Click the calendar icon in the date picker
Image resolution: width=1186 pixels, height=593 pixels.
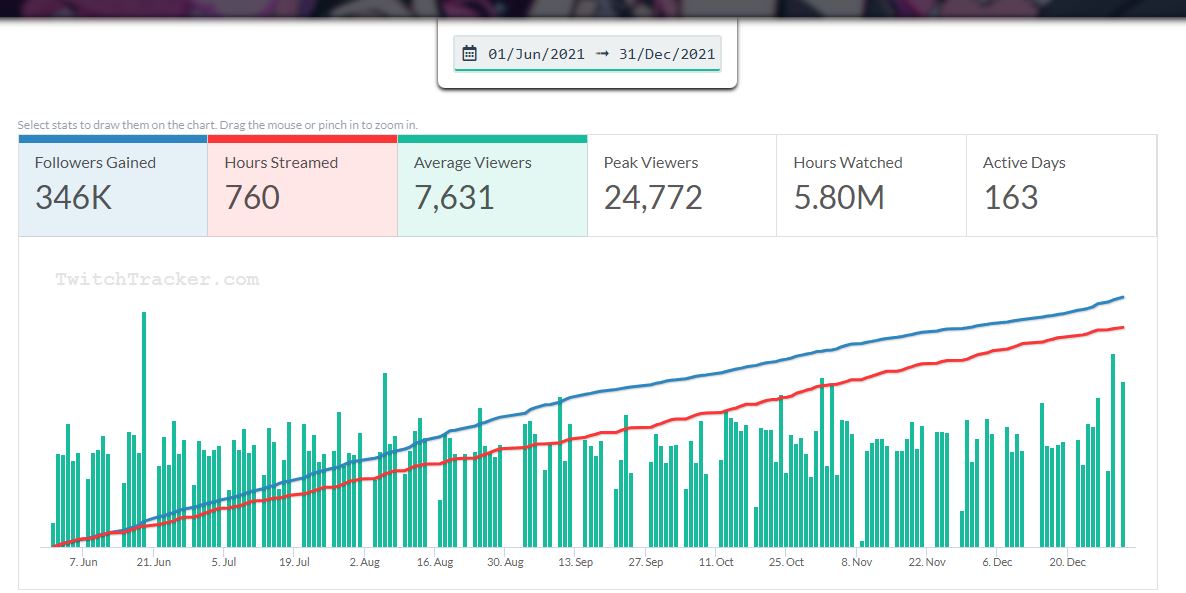470,54
